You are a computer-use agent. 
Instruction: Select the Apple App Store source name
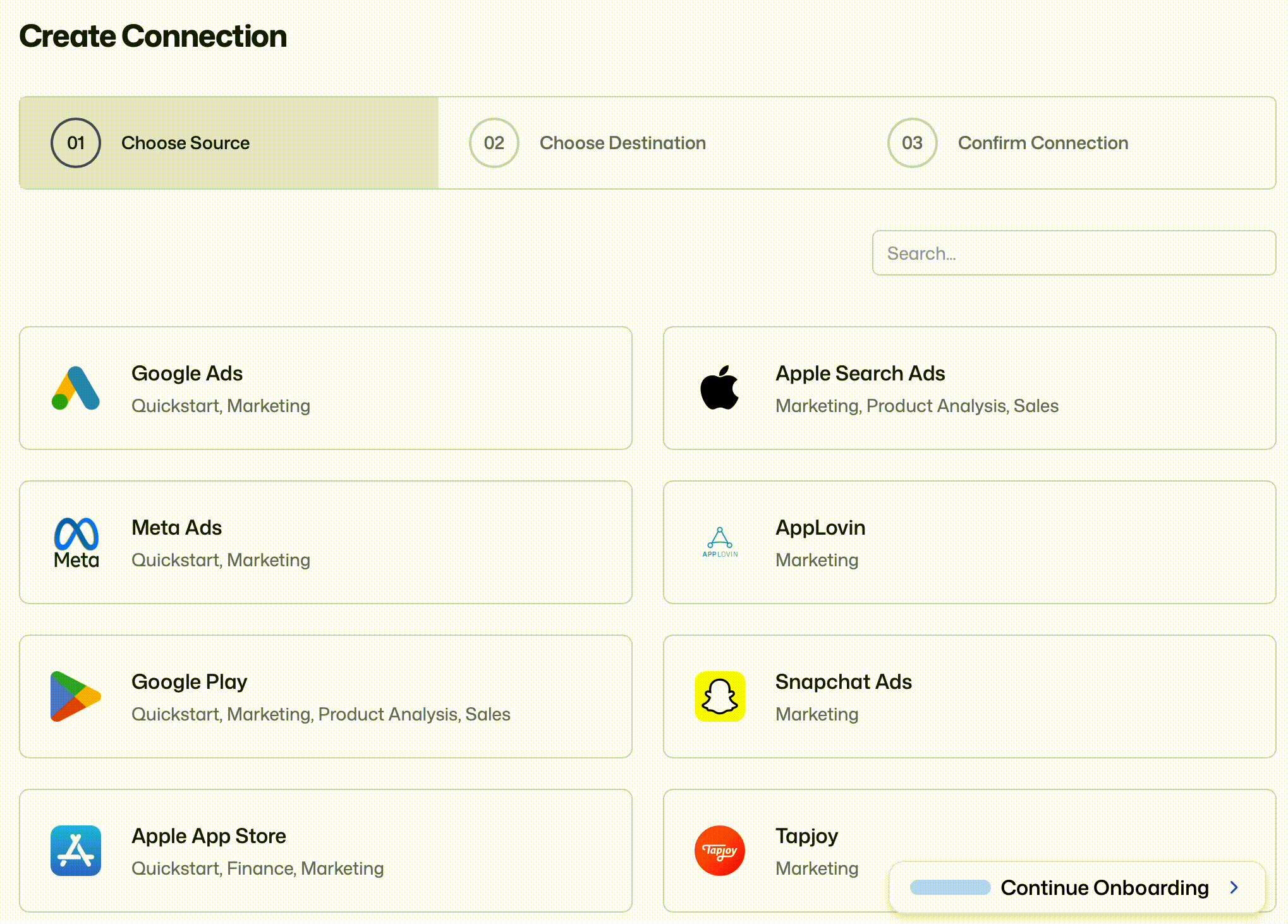pyautogui.click(x=209, y=836)
